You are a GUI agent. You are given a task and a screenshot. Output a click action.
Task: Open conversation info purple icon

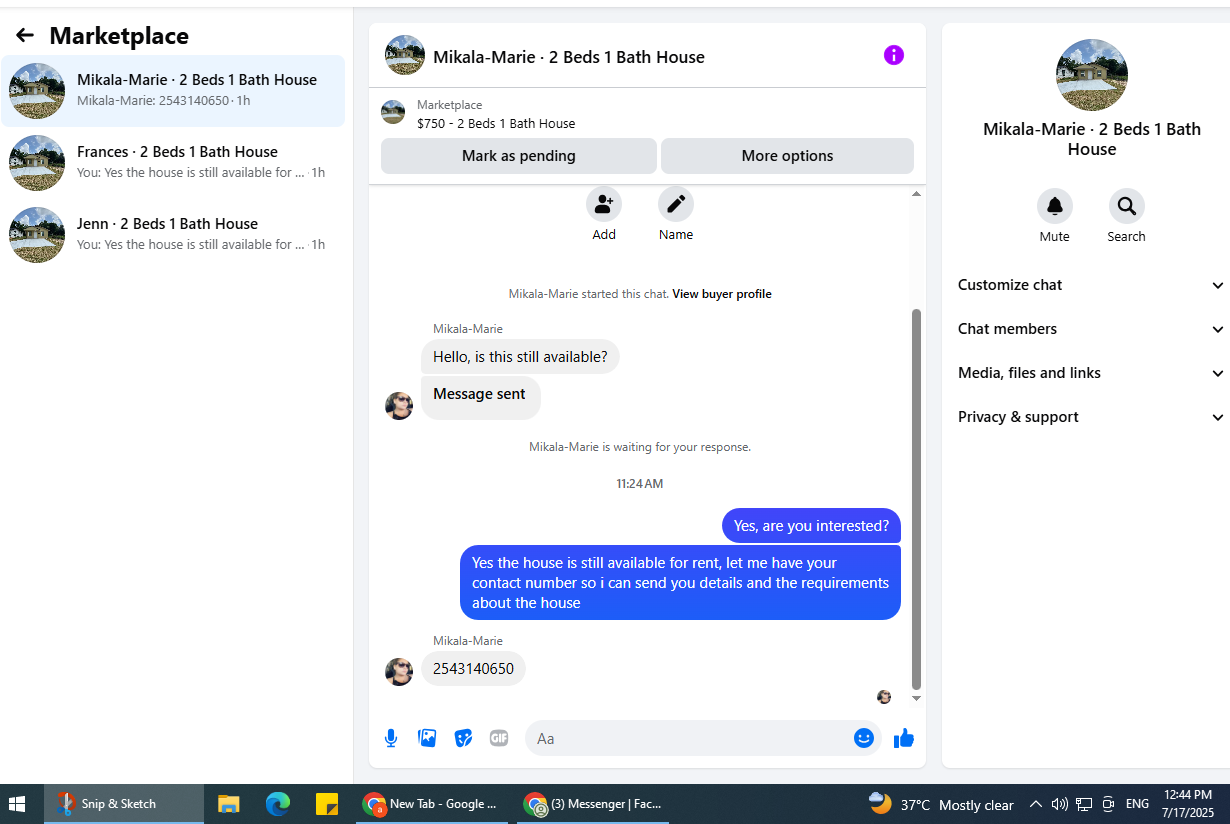(x=894, y=55)
